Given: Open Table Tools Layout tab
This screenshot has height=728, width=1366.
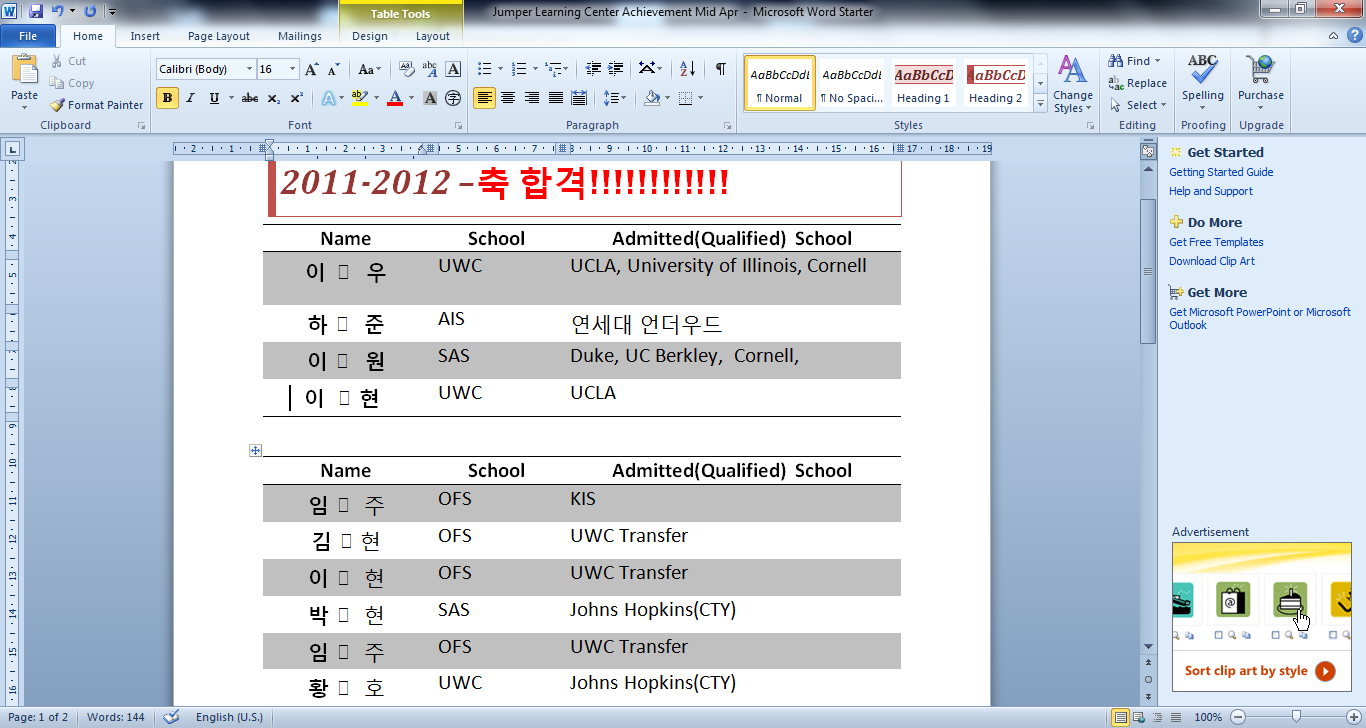Looking at the screenshot, I should click(433, 36).
